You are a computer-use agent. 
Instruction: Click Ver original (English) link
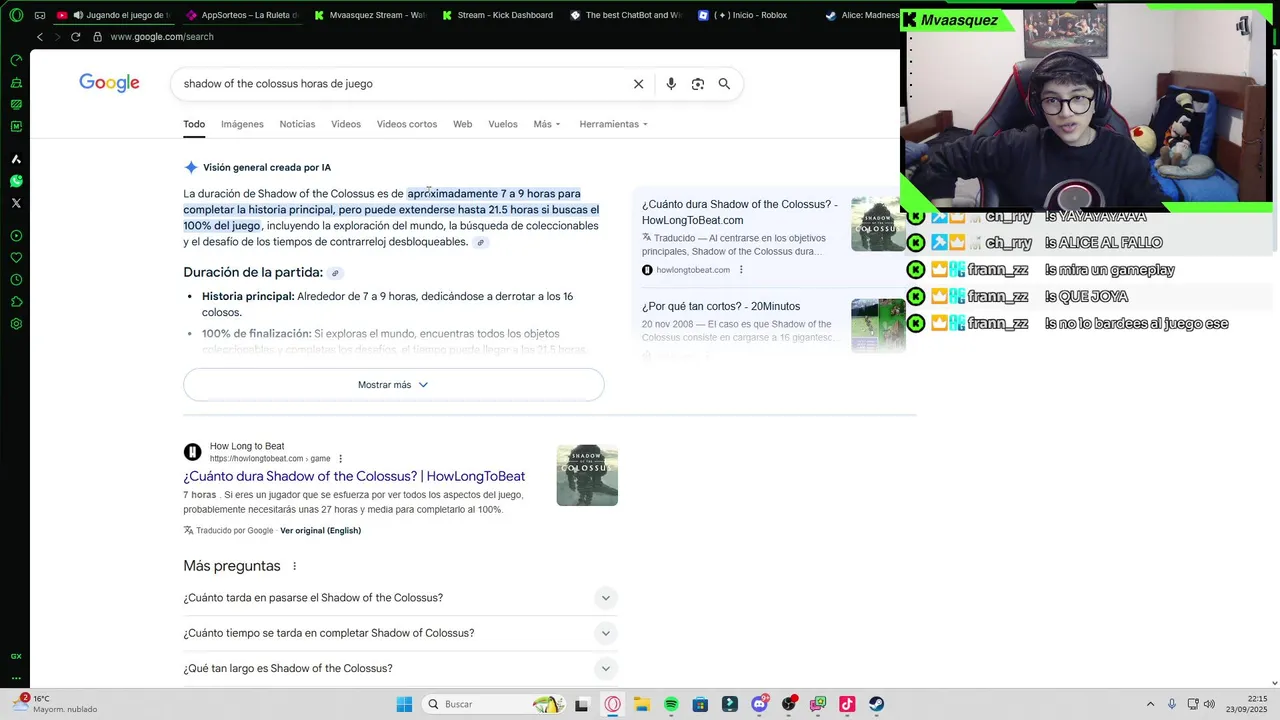point(320,530)
